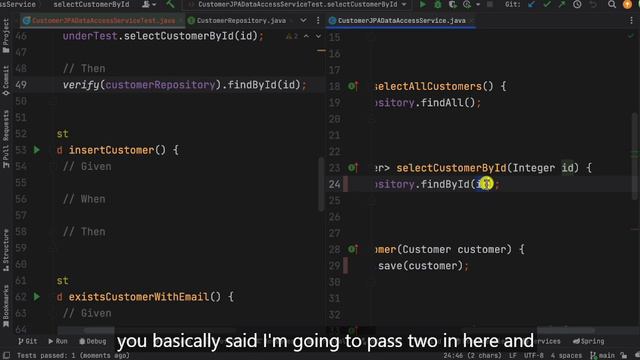Run existsCustomerWithEmail test from gutter
This screenshot has height=360, width=640.
point(37,297)
